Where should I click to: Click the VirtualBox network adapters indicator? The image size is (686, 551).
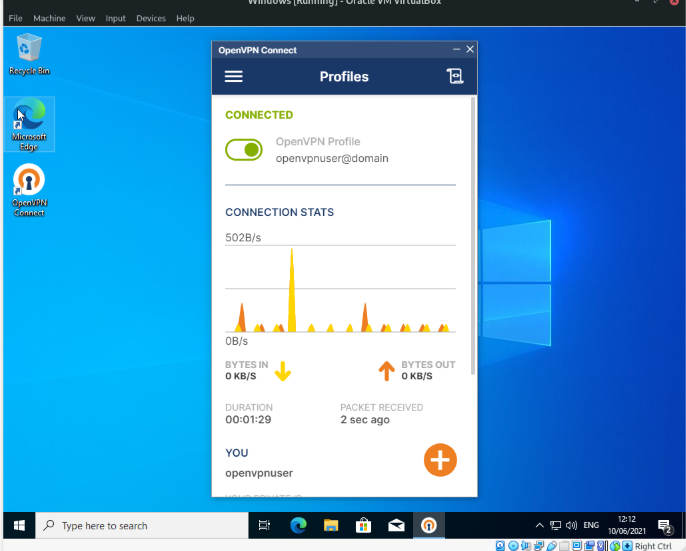(x=539, y=546)
